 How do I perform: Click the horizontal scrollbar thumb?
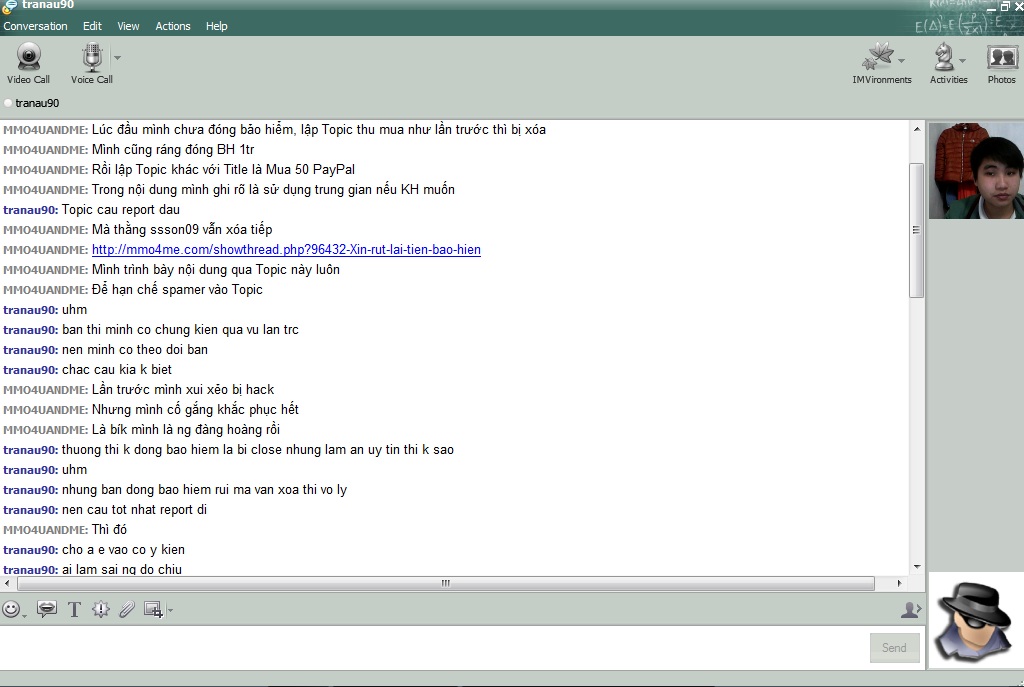pos(446,583)
